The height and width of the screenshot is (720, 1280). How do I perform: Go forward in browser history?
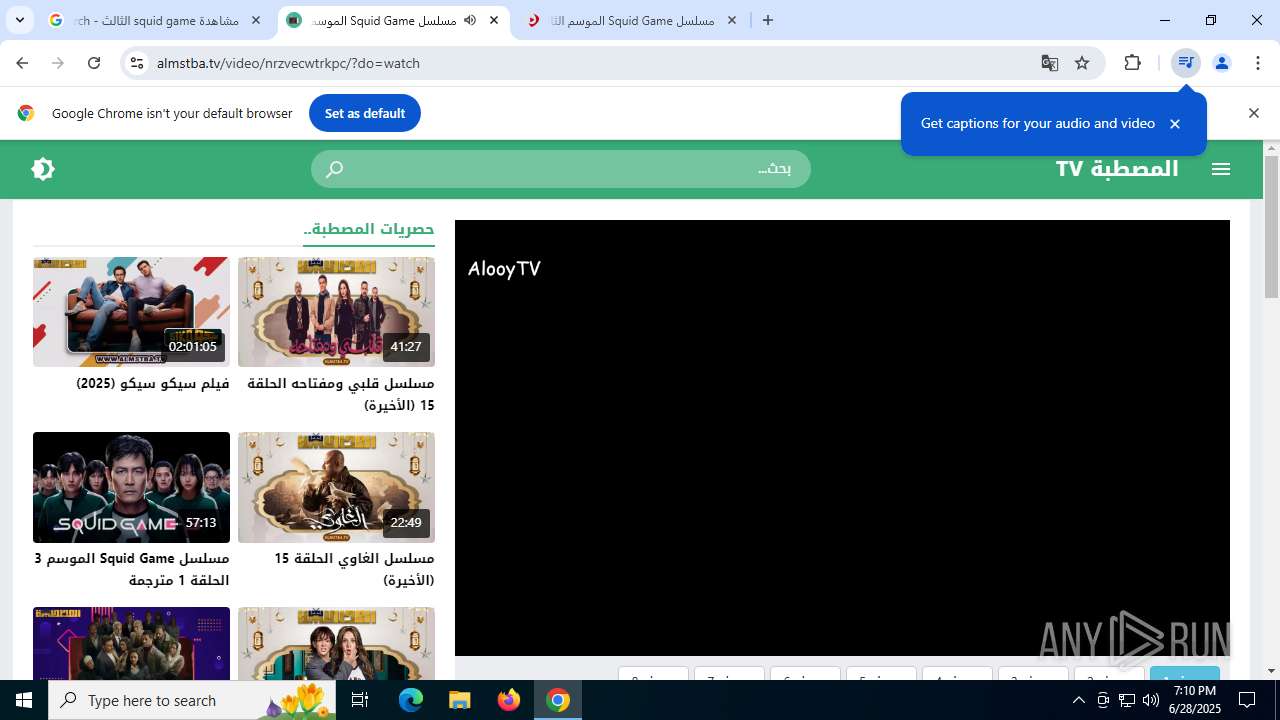click(x=58, y=63)
